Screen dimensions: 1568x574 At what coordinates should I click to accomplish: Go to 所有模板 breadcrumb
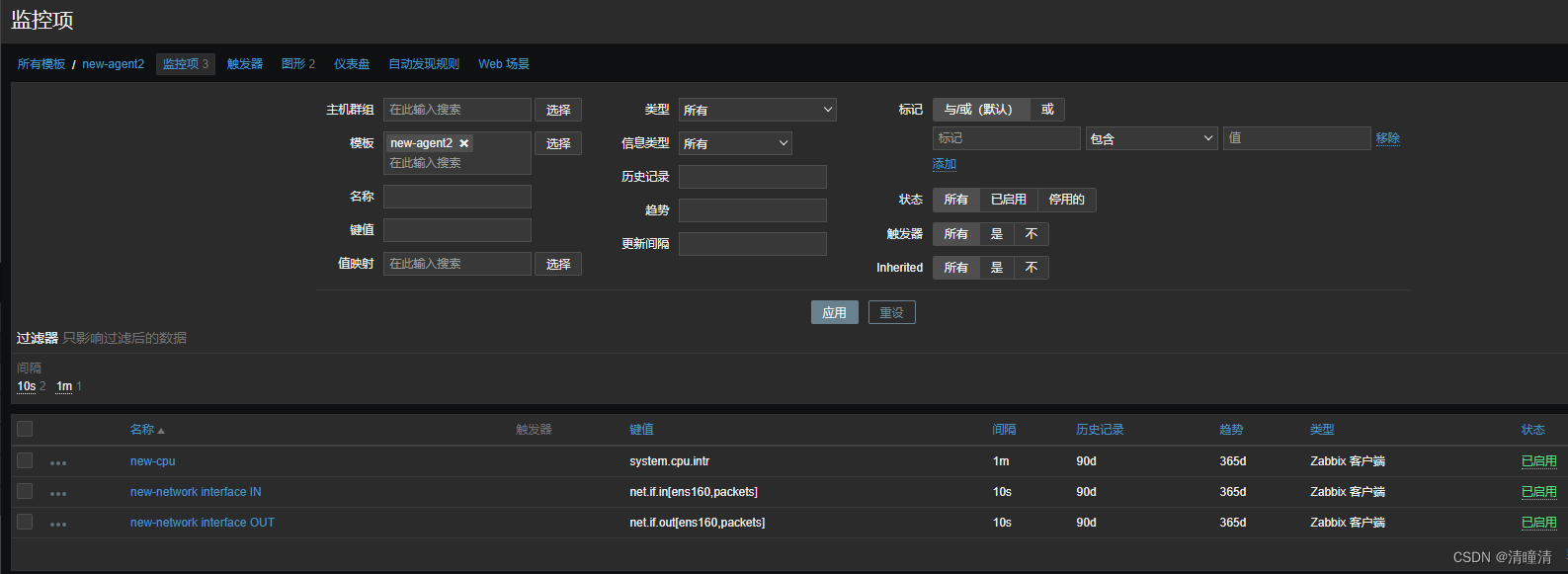tap(41, 64)
